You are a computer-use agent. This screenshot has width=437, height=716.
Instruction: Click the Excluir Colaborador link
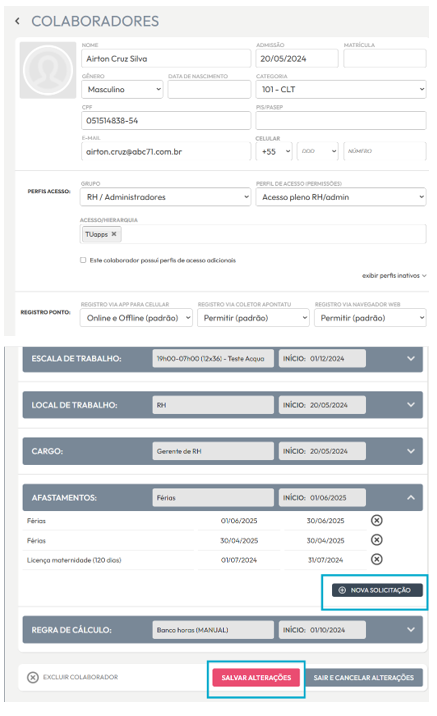tap(80, 677)
